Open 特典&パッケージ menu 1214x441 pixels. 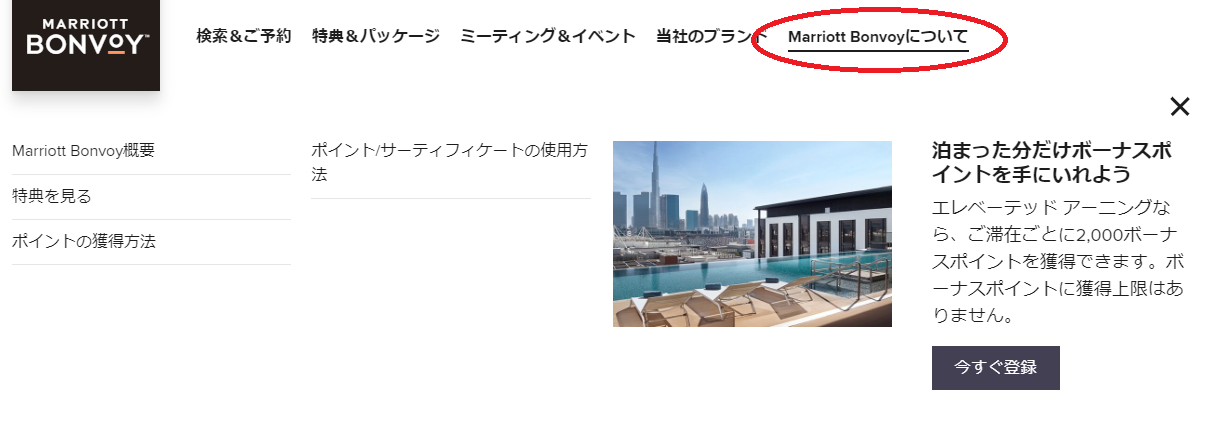point(376,36)
